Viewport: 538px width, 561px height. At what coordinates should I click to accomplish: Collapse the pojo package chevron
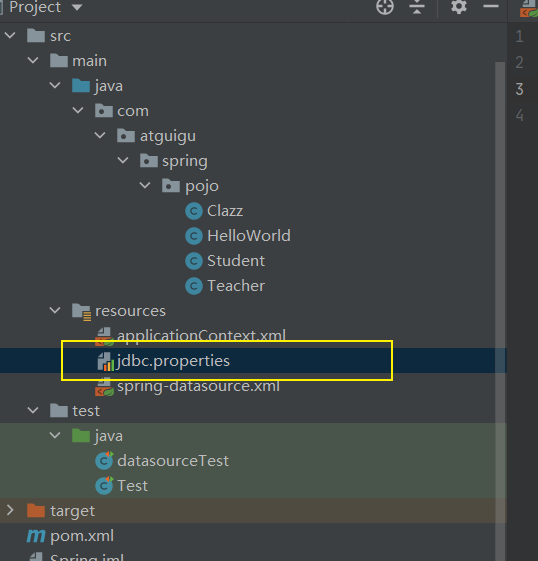tap(145, 186)
